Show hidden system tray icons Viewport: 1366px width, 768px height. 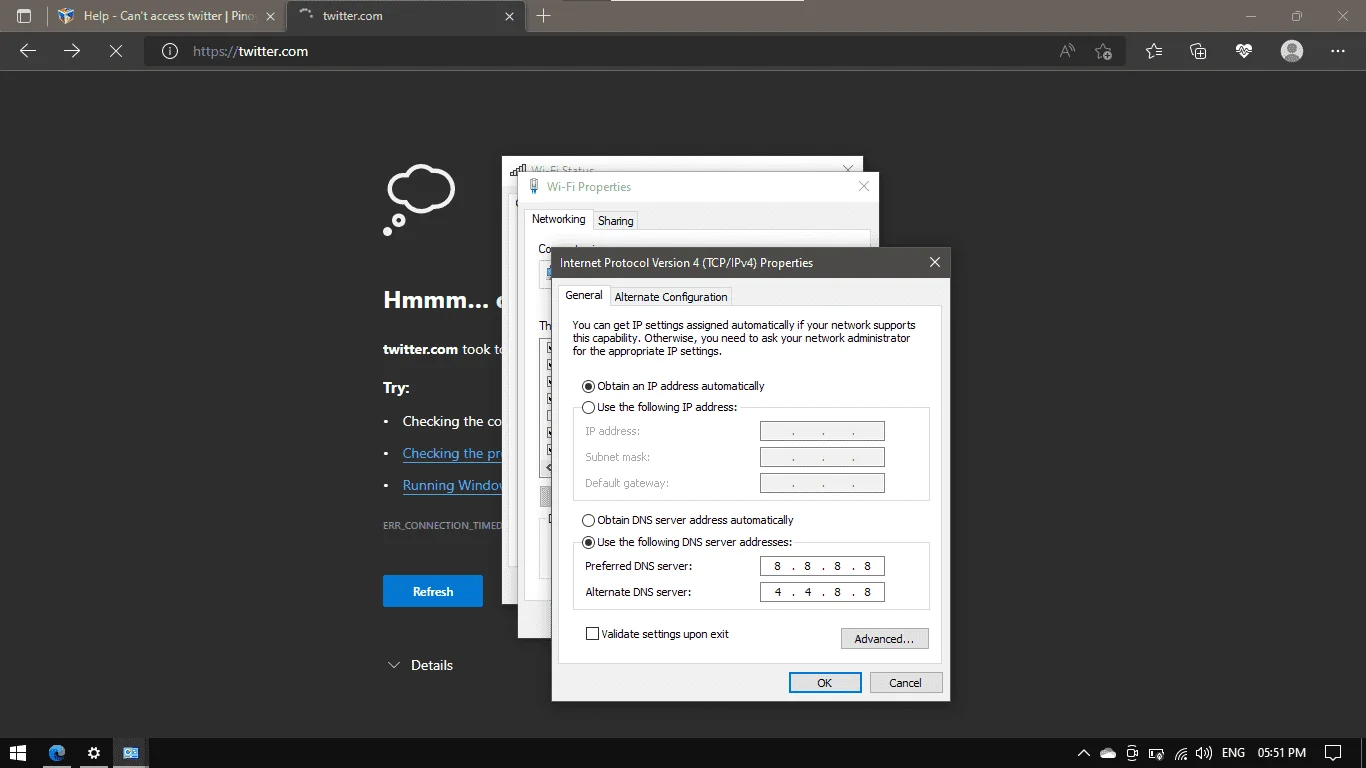pos(1083,753)
